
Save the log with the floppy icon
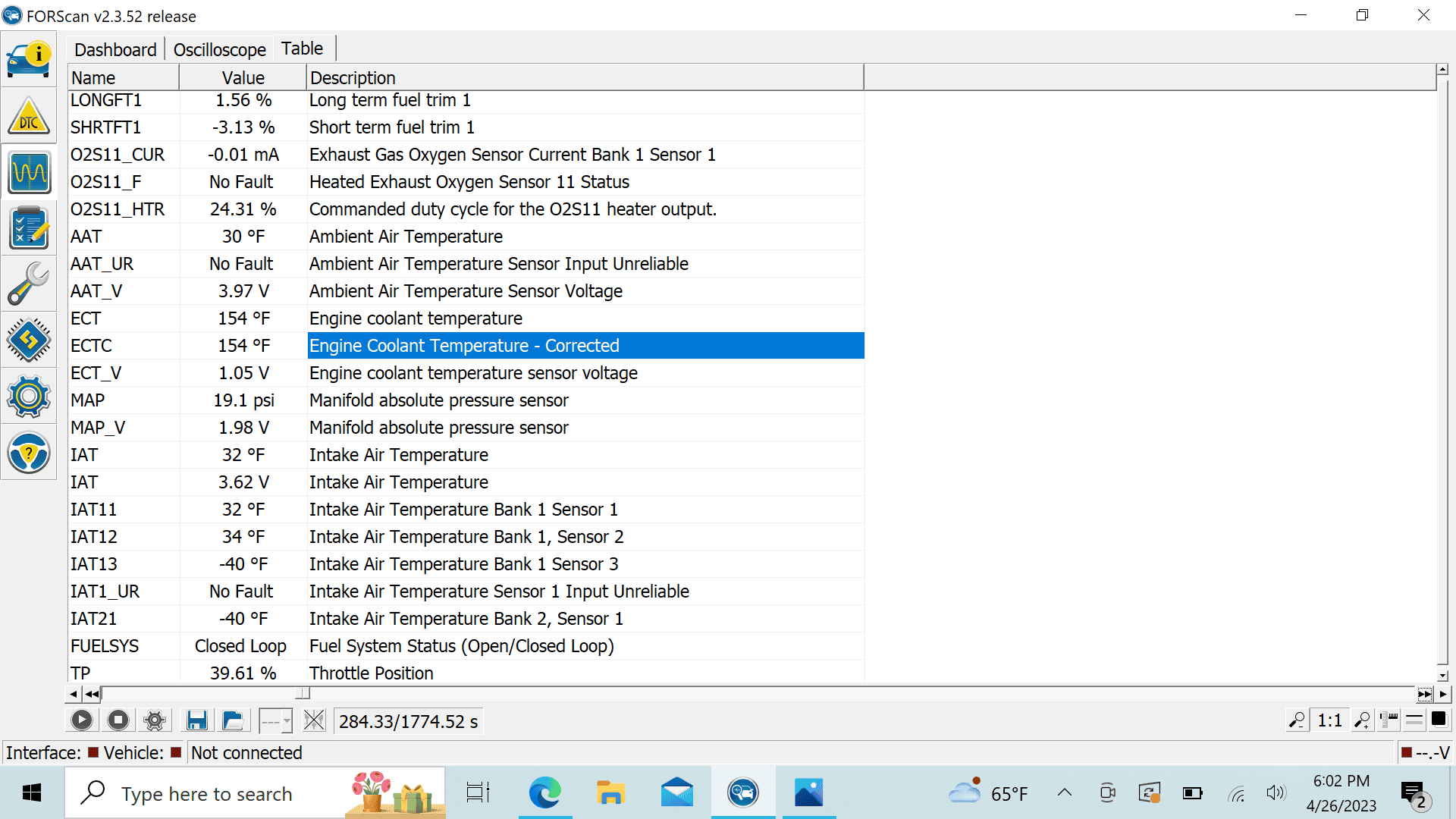click(x=197, y=720)
